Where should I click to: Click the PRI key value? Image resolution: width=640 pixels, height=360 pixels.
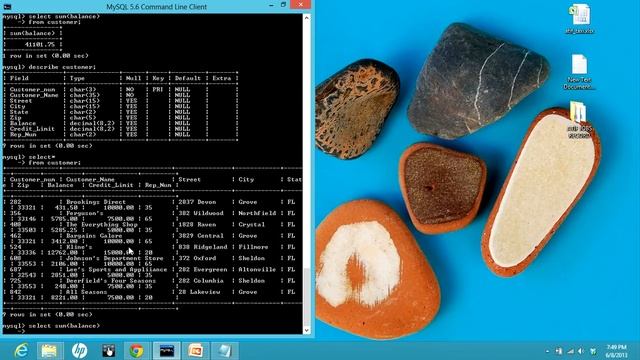pyautogui.click(x=158, y=89)
